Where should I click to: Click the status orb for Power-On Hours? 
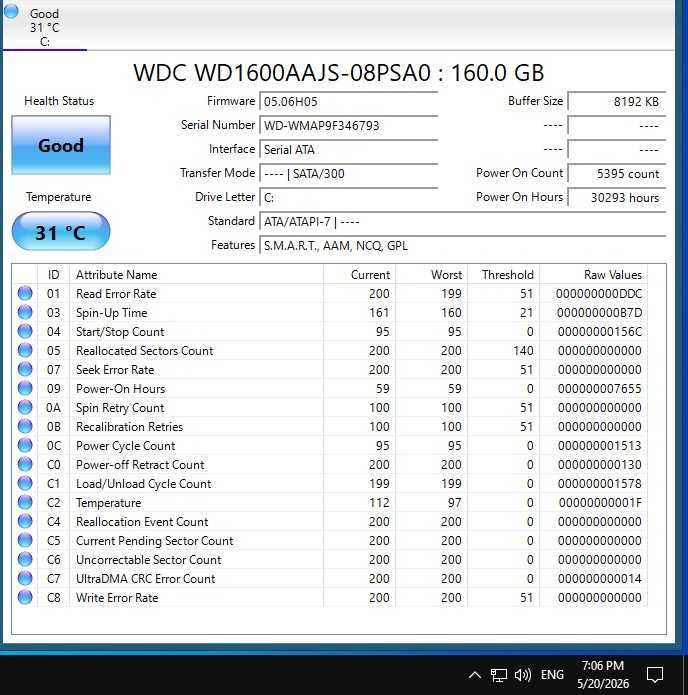tap(25, 388)
